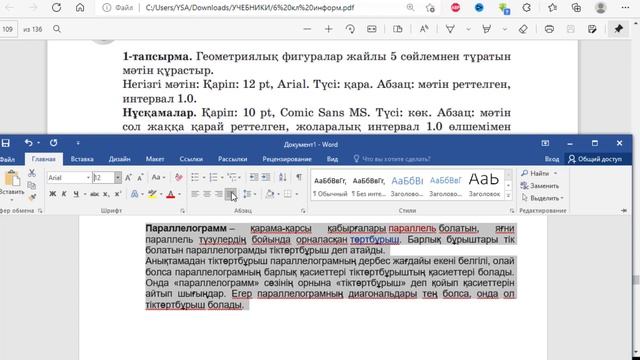Print the PDF in Edge toolbar
The image size is (640, 360).
click(549, 29)
